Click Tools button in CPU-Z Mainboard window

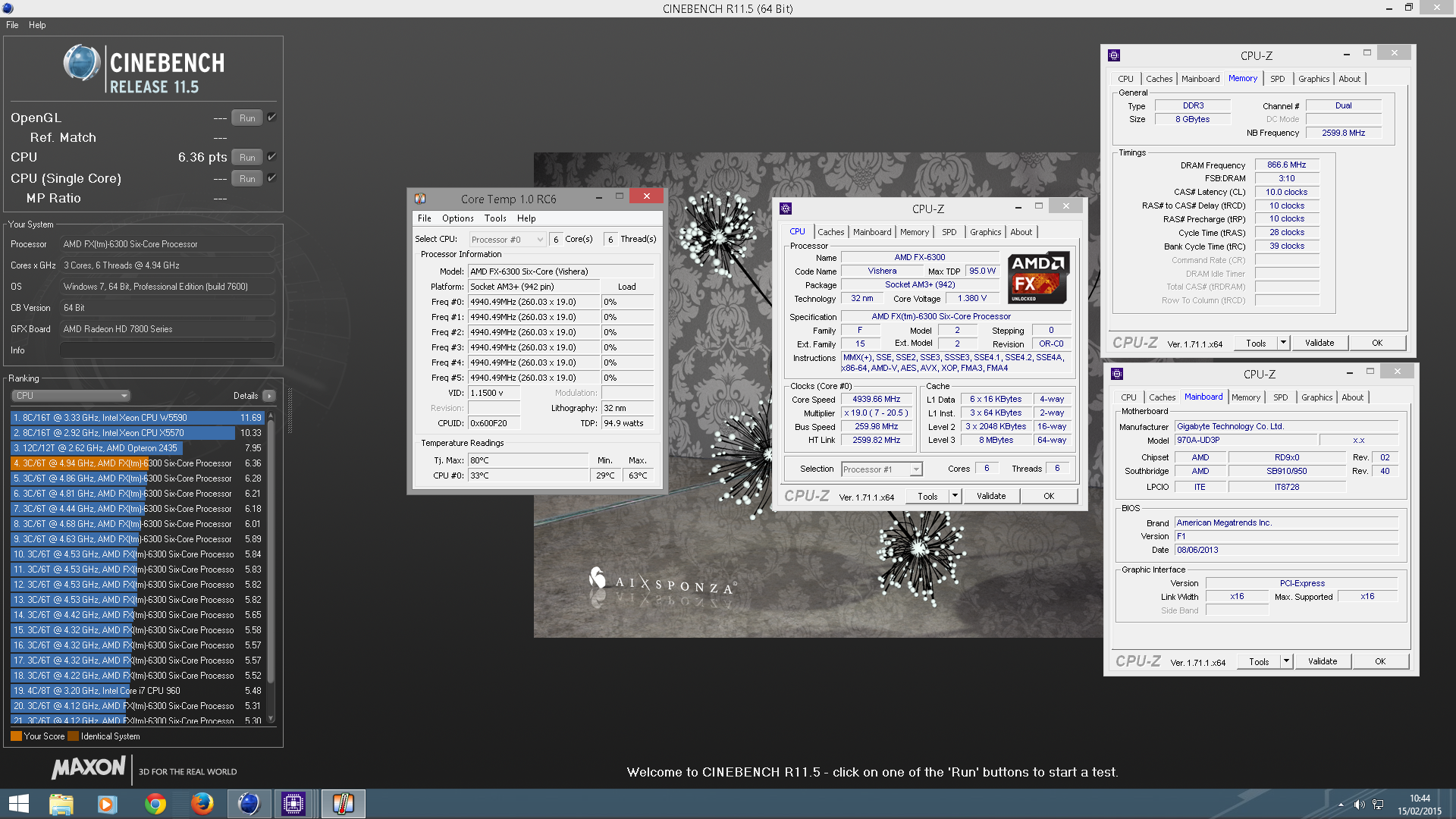[1259, 661]
